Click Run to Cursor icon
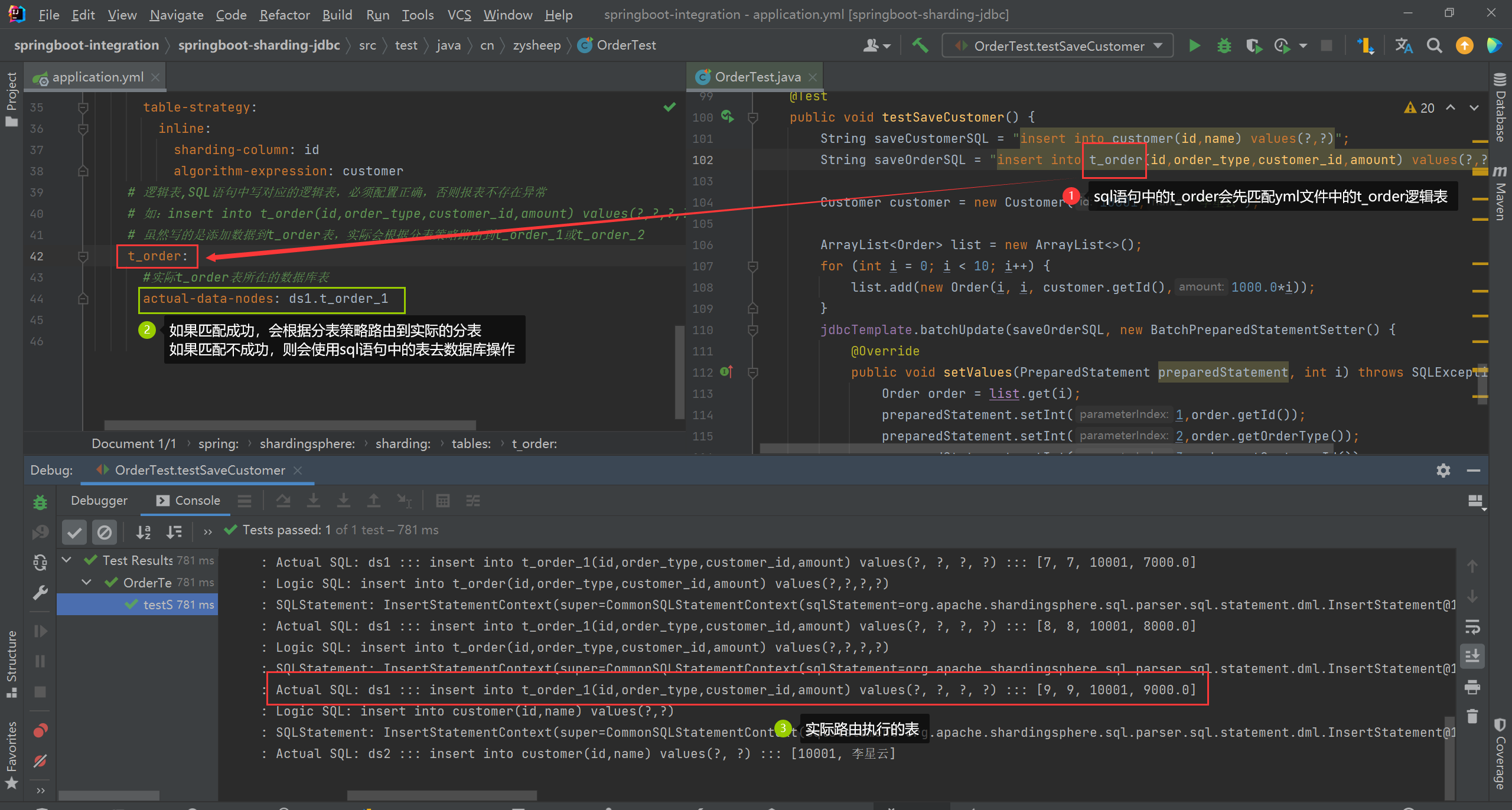 click(x=404, y=501)
